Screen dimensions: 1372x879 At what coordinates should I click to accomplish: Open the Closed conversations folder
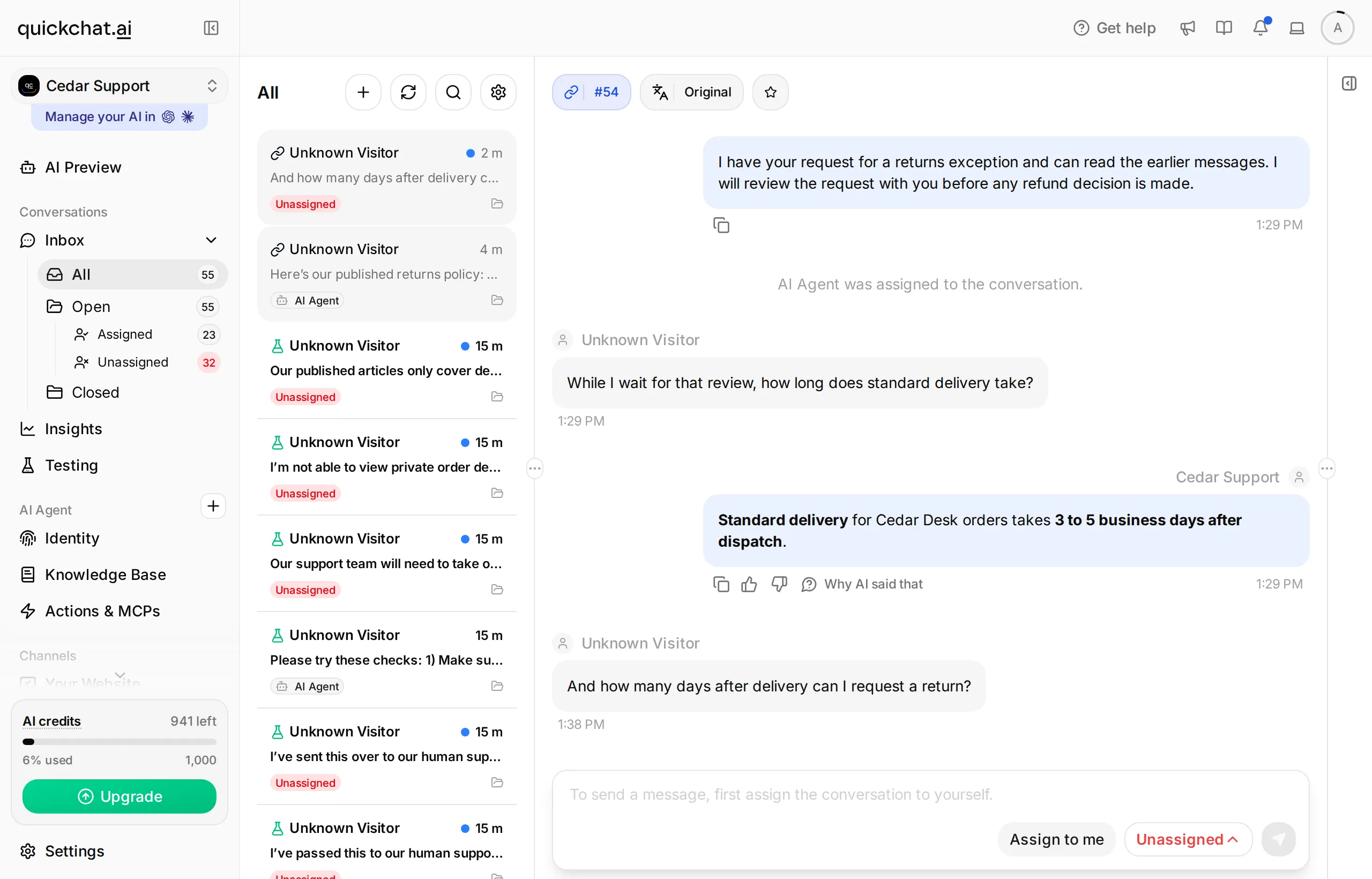click(x=132, y=392)
